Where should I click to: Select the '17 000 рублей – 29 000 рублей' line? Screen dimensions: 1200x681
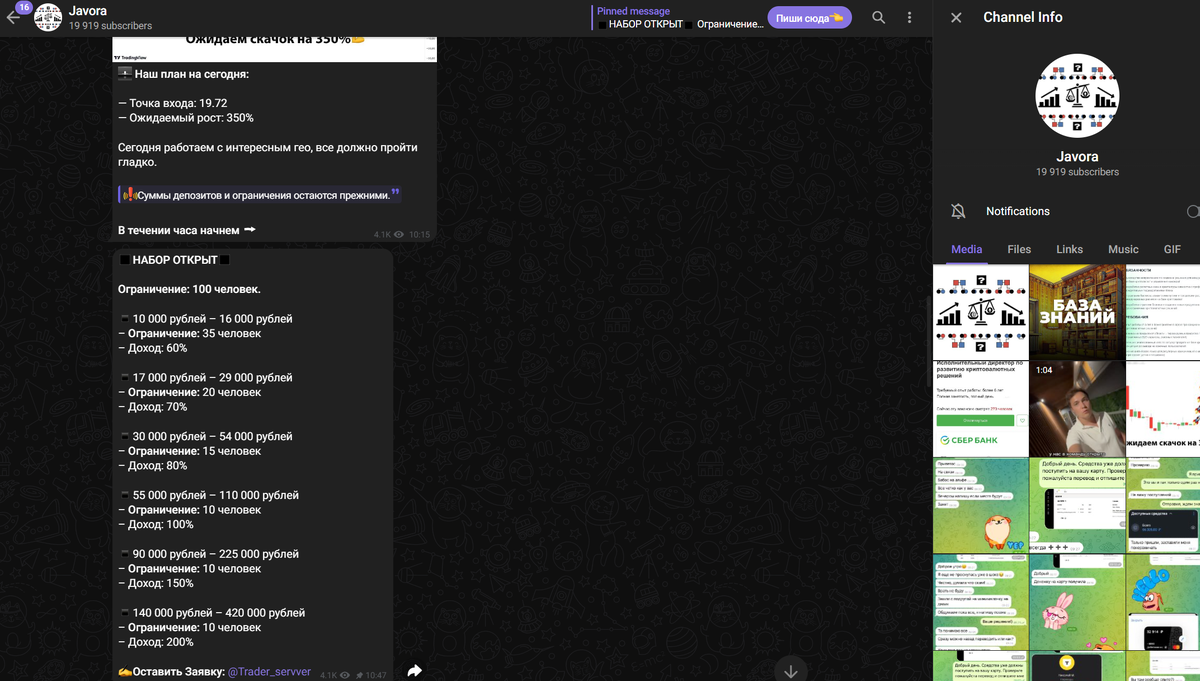206,378
